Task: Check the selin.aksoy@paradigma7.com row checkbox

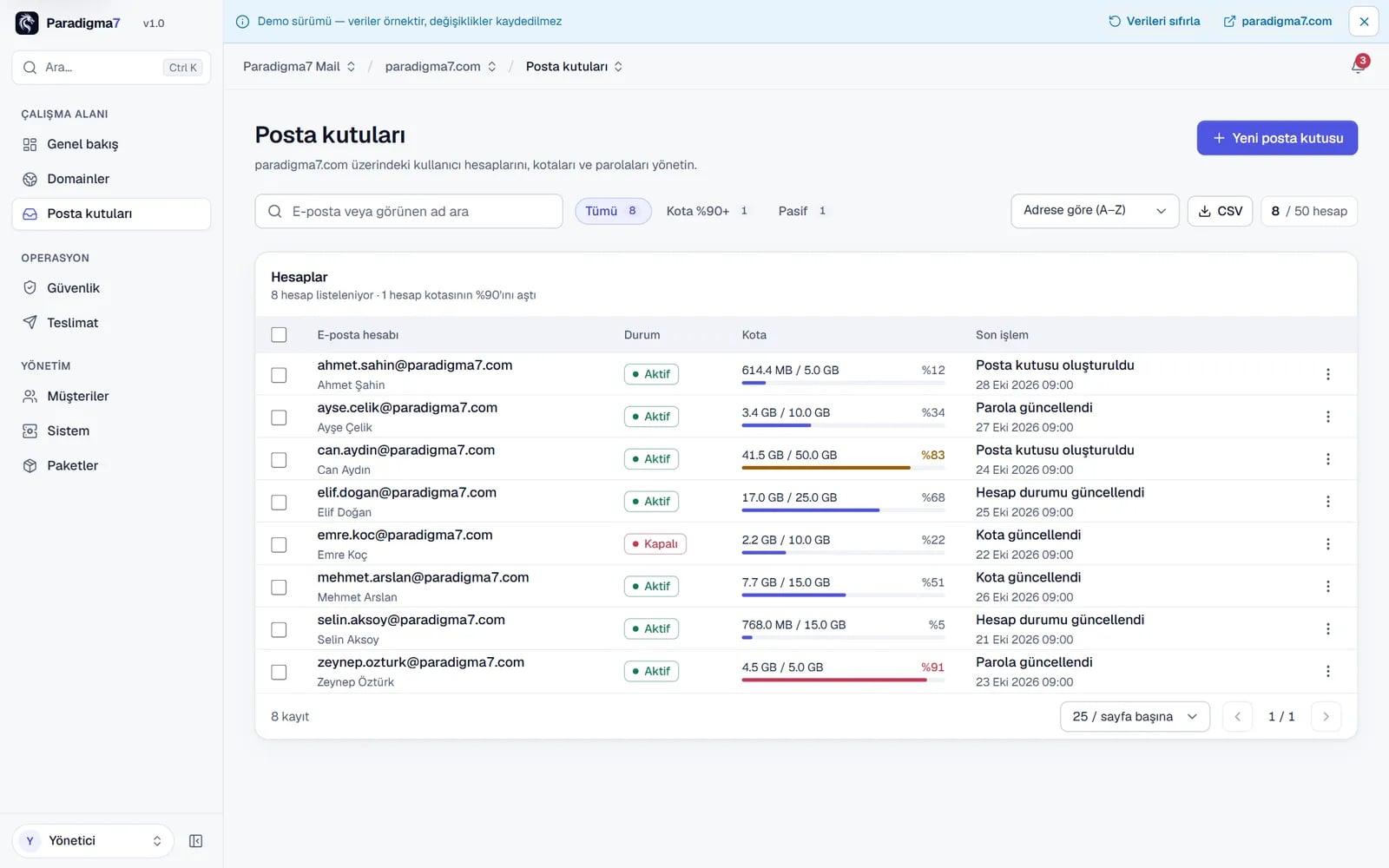Action: point(279,630)
